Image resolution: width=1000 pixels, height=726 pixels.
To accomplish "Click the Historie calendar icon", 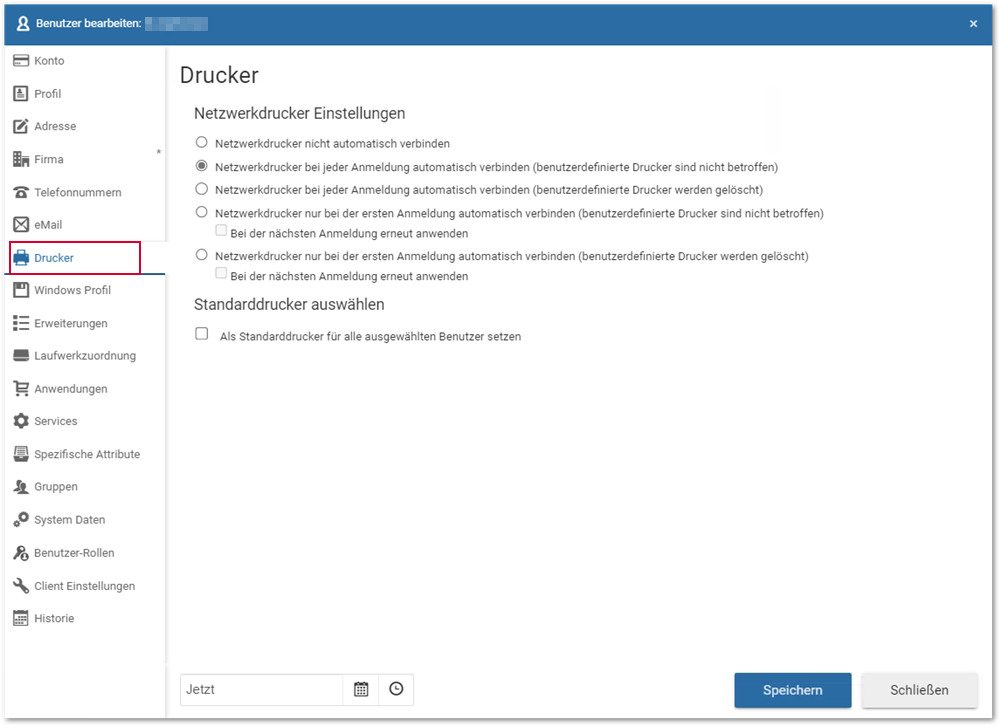I will point(21,618).
